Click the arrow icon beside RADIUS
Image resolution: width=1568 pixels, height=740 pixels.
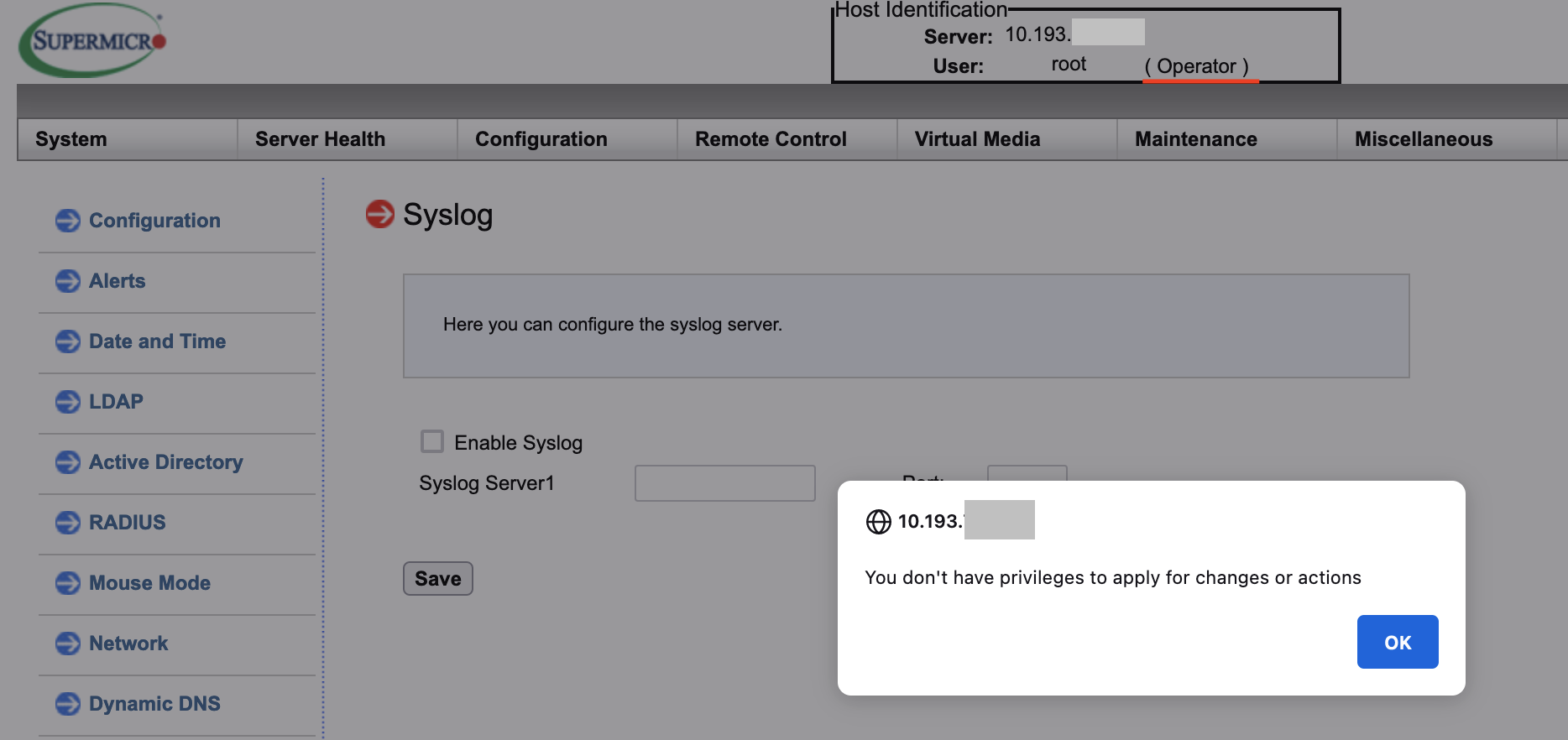coord(68,523)
